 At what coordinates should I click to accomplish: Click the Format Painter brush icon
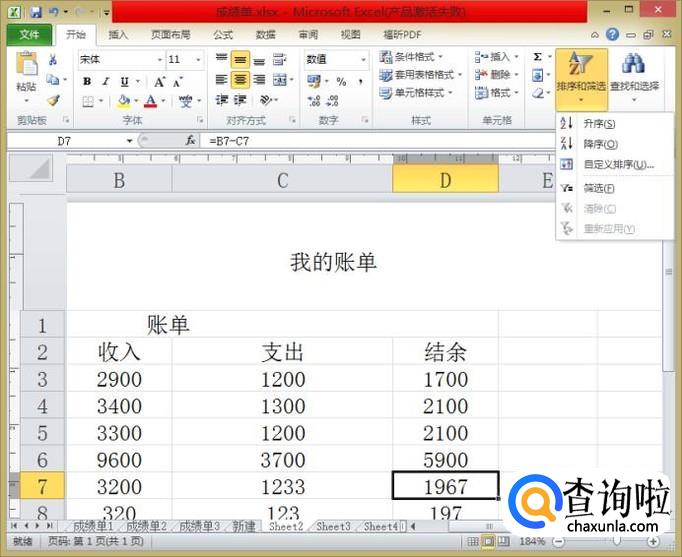(53, 101)
